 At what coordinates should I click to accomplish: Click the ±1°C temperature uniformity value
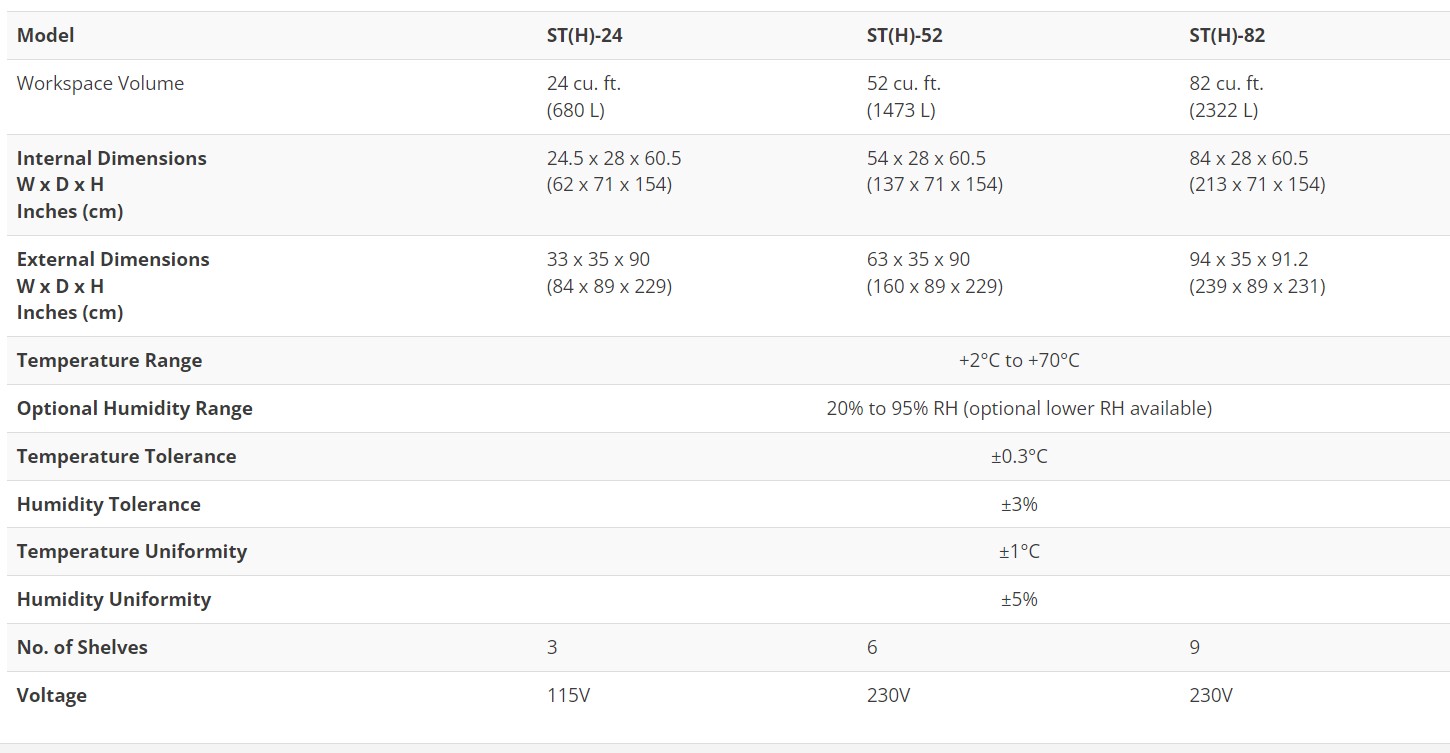click(x=1019, y=552)
